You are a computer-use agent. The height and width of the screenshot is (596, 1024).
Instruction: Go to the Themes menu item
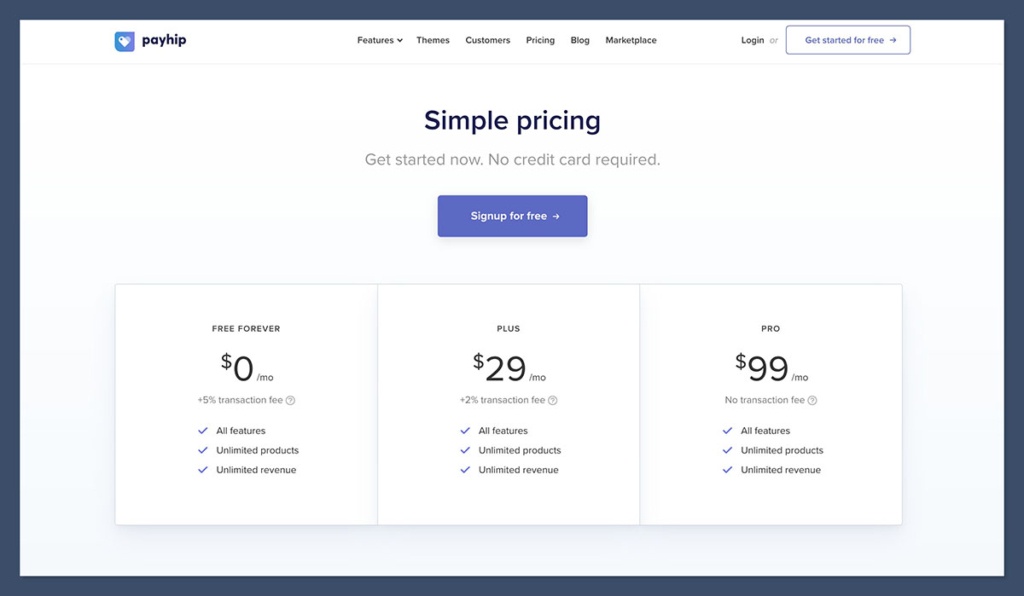click(x=432, y=40)
